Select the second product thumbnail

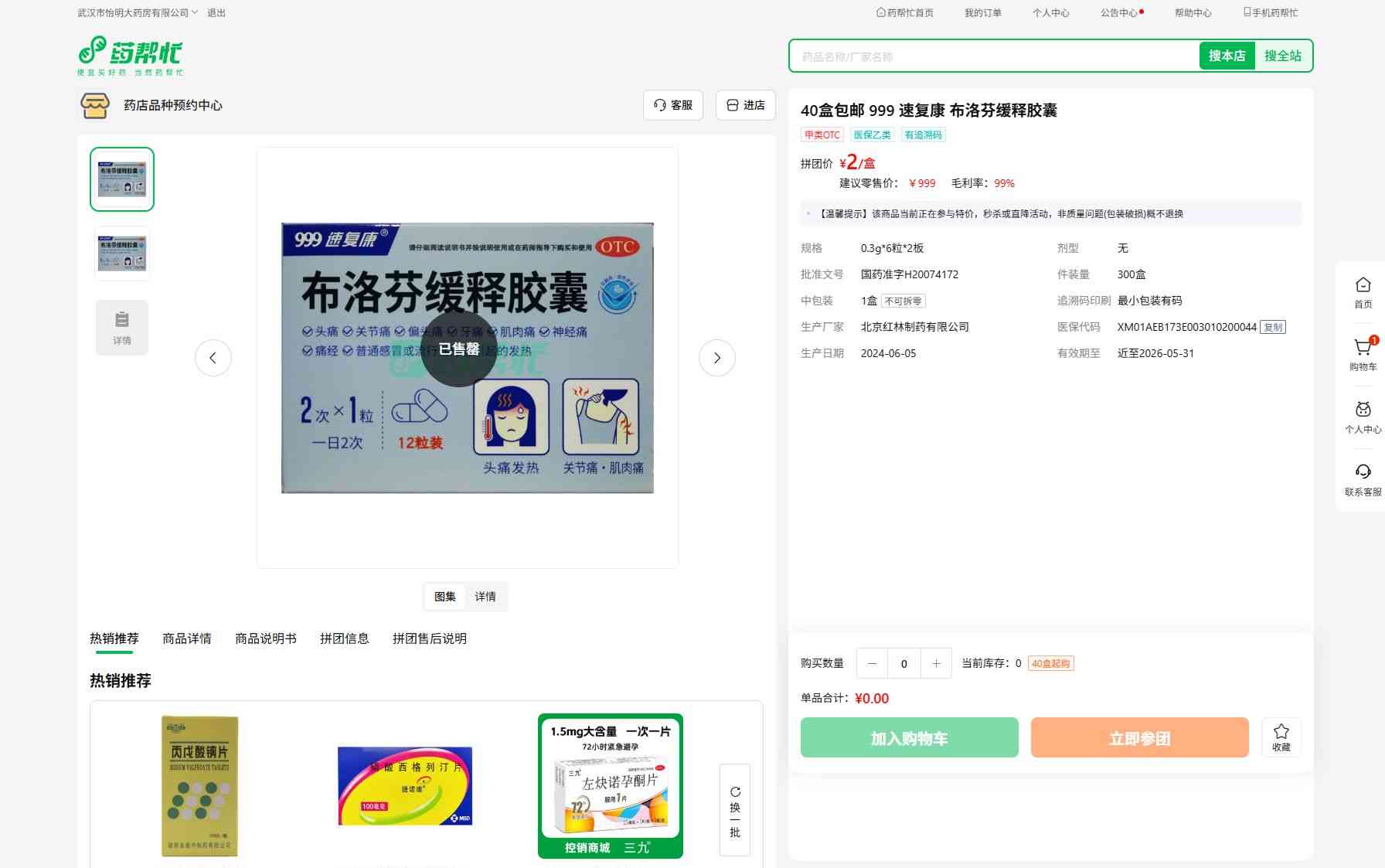(x=122, y=253)
